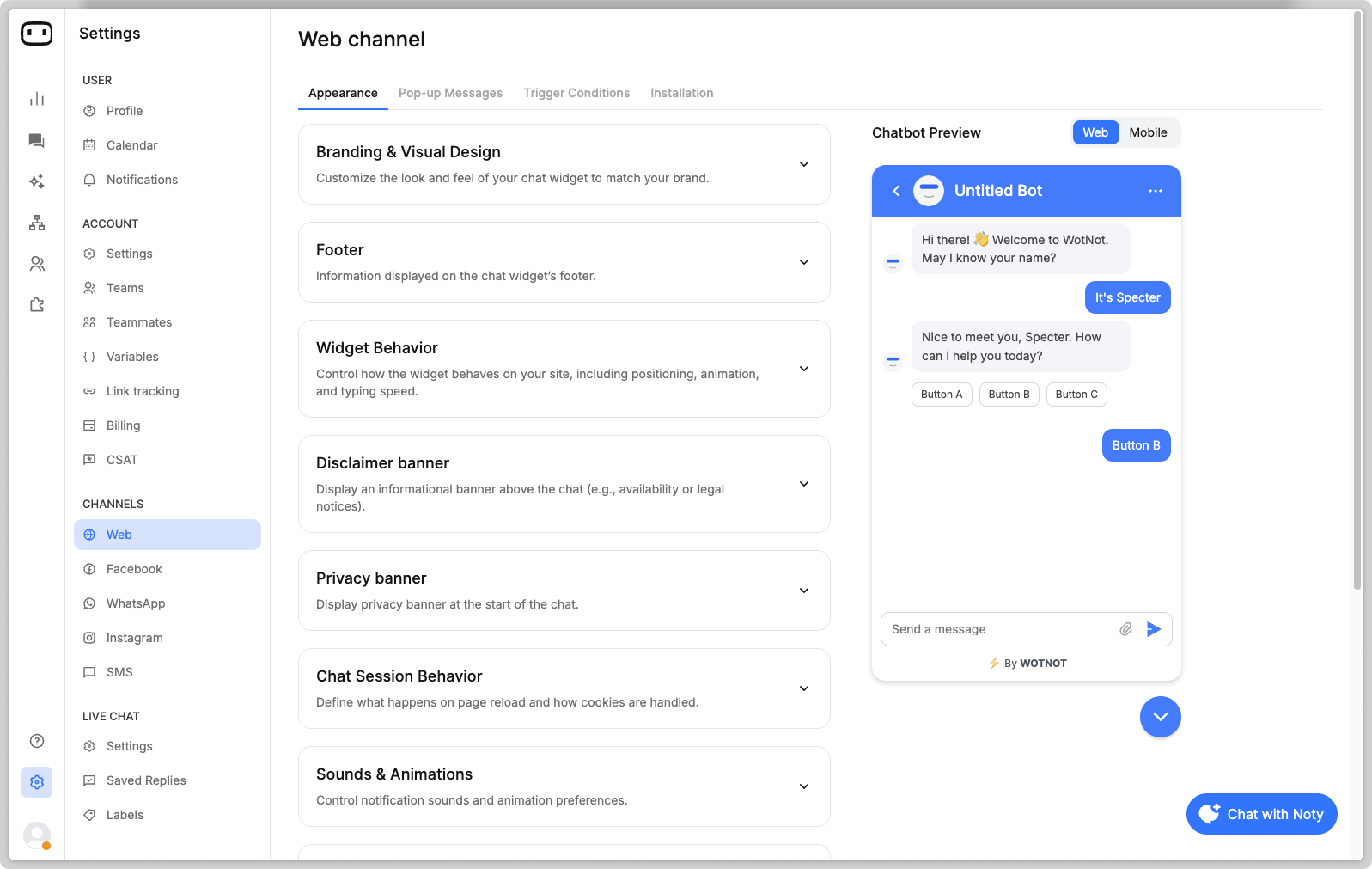Open the WhatsApp channel settings

136,603
